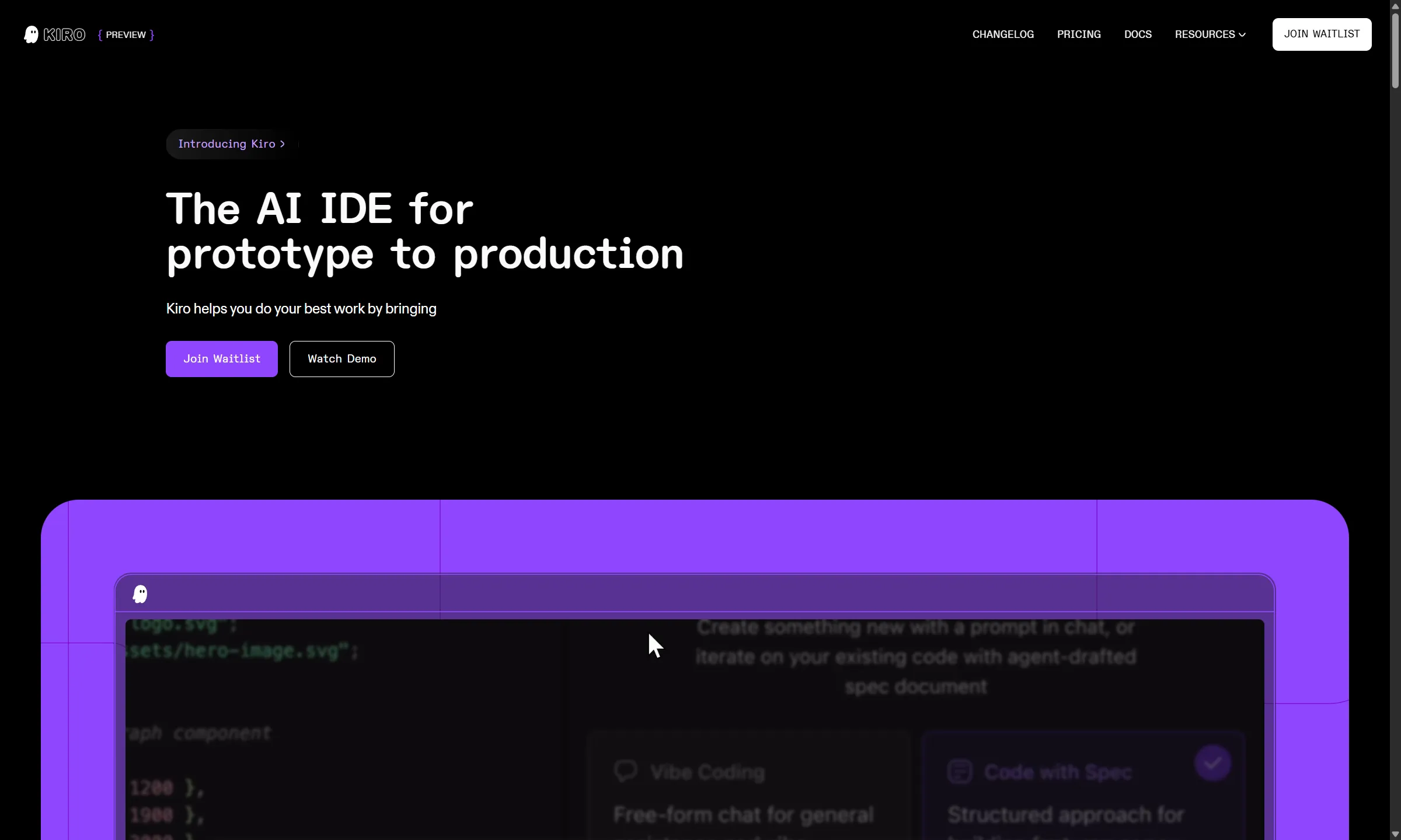
Task: Click the 'The AI IDE for' headline
Action: pos(320,208)
